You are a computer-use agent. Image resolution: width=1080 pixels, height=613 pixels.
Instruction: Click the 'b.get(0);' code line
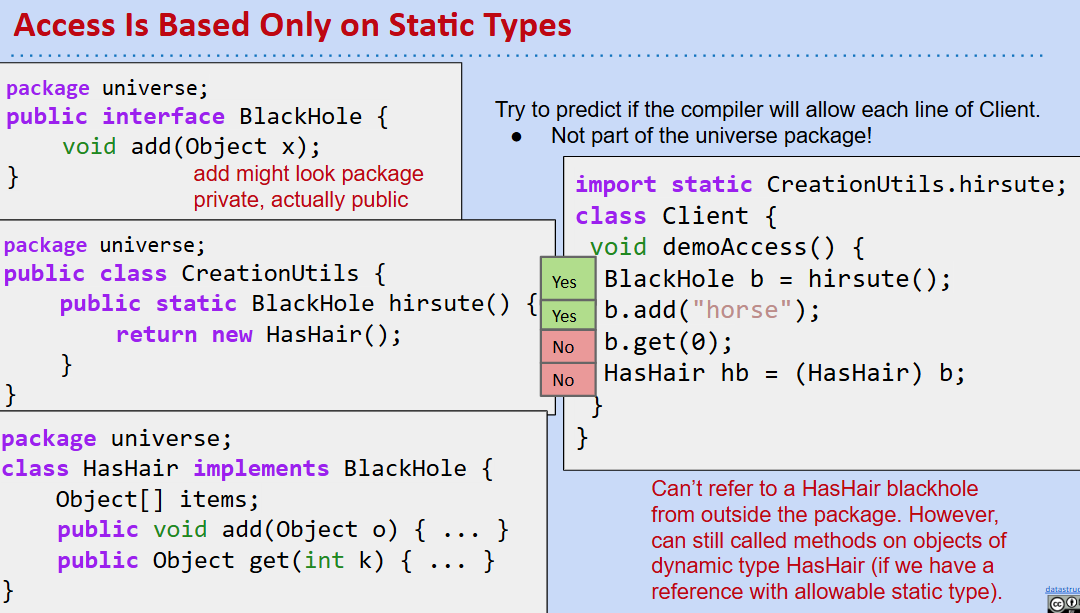point(668,342)
